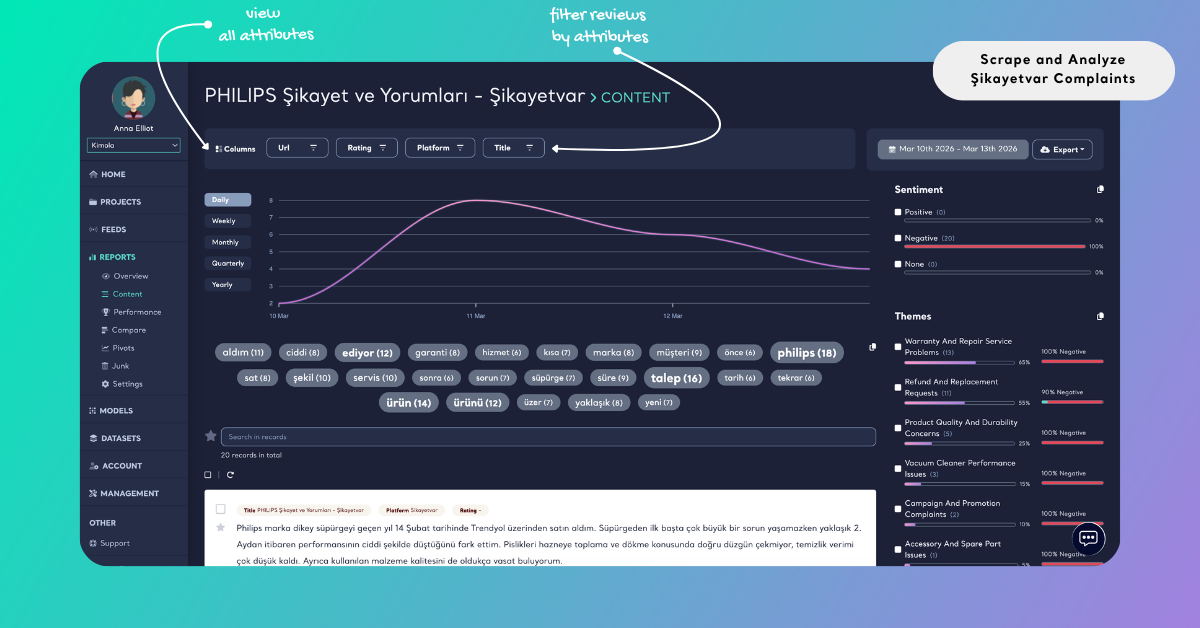Click the refresh icon above records list
The width and height of the screenshot is (1200, 628).
tap(230, 475)
